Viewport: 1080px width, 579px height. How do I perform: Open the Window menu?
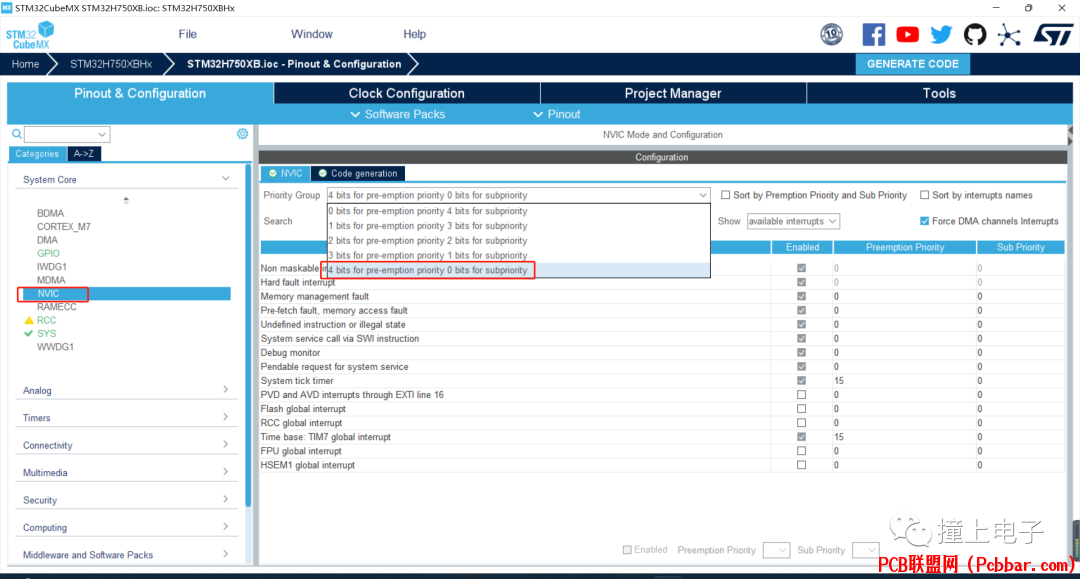point(311,34)
